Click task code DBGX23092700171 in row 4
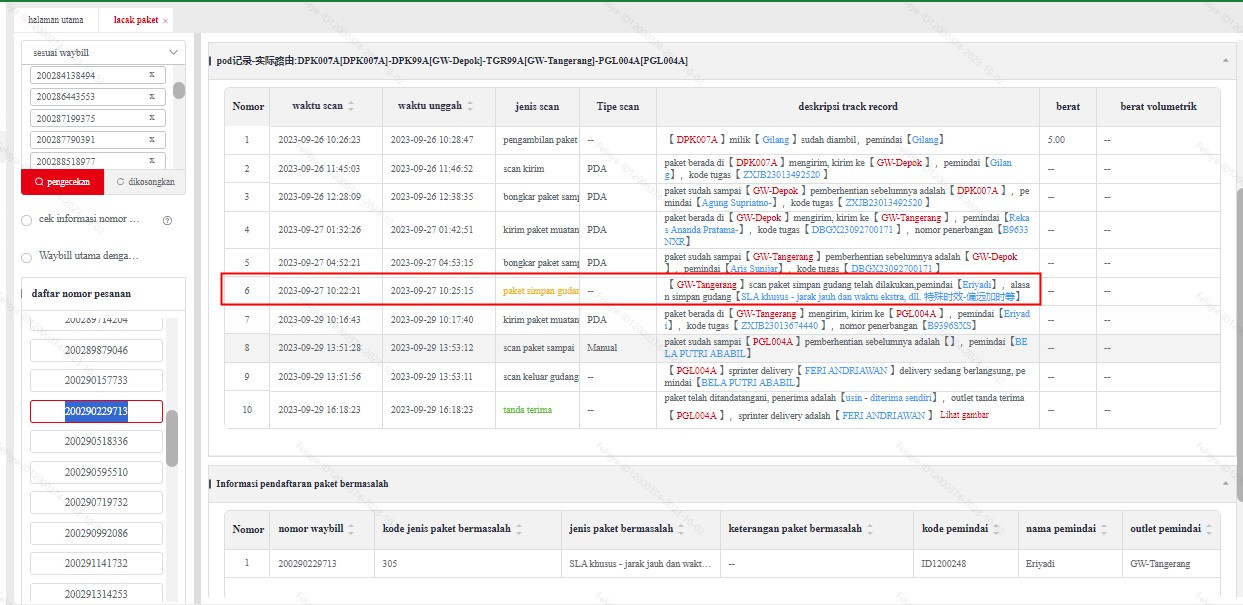Image resolution: width=1243 pixels, height=605 pixels. click(x=853, y=229)
